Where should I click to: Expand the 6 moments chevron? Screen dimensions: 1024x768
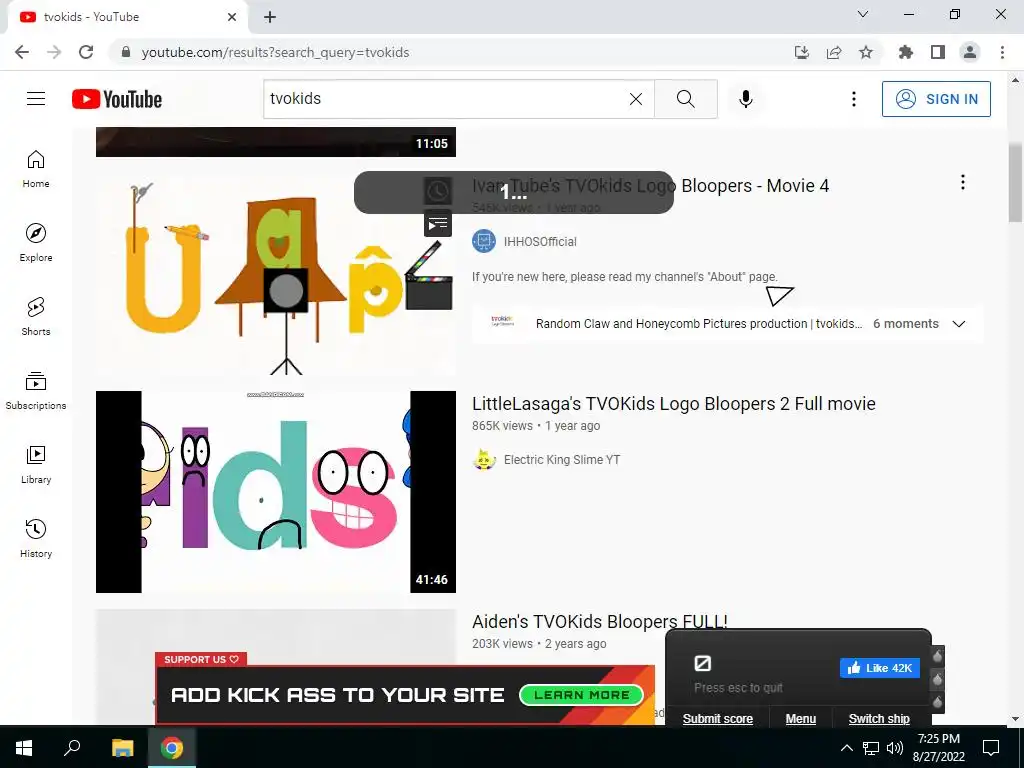pyautogui.click(x=959, y=324)
